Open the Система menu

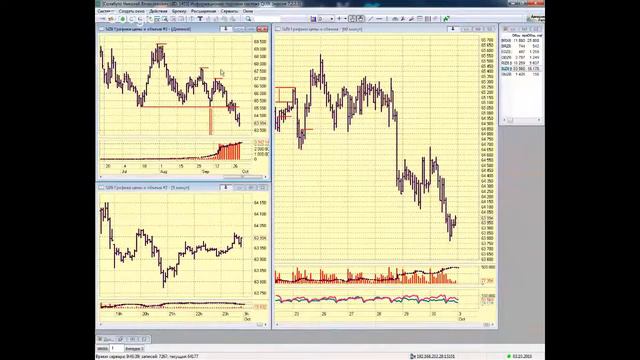[105, 11]
